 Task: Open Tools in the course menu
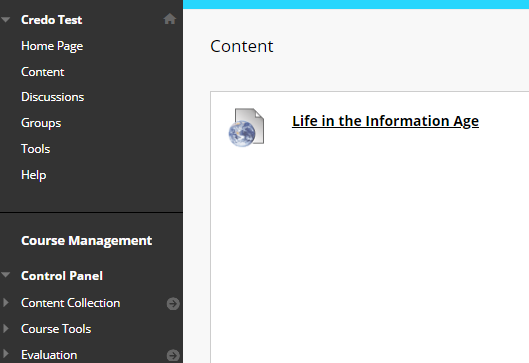coord(35,149)
